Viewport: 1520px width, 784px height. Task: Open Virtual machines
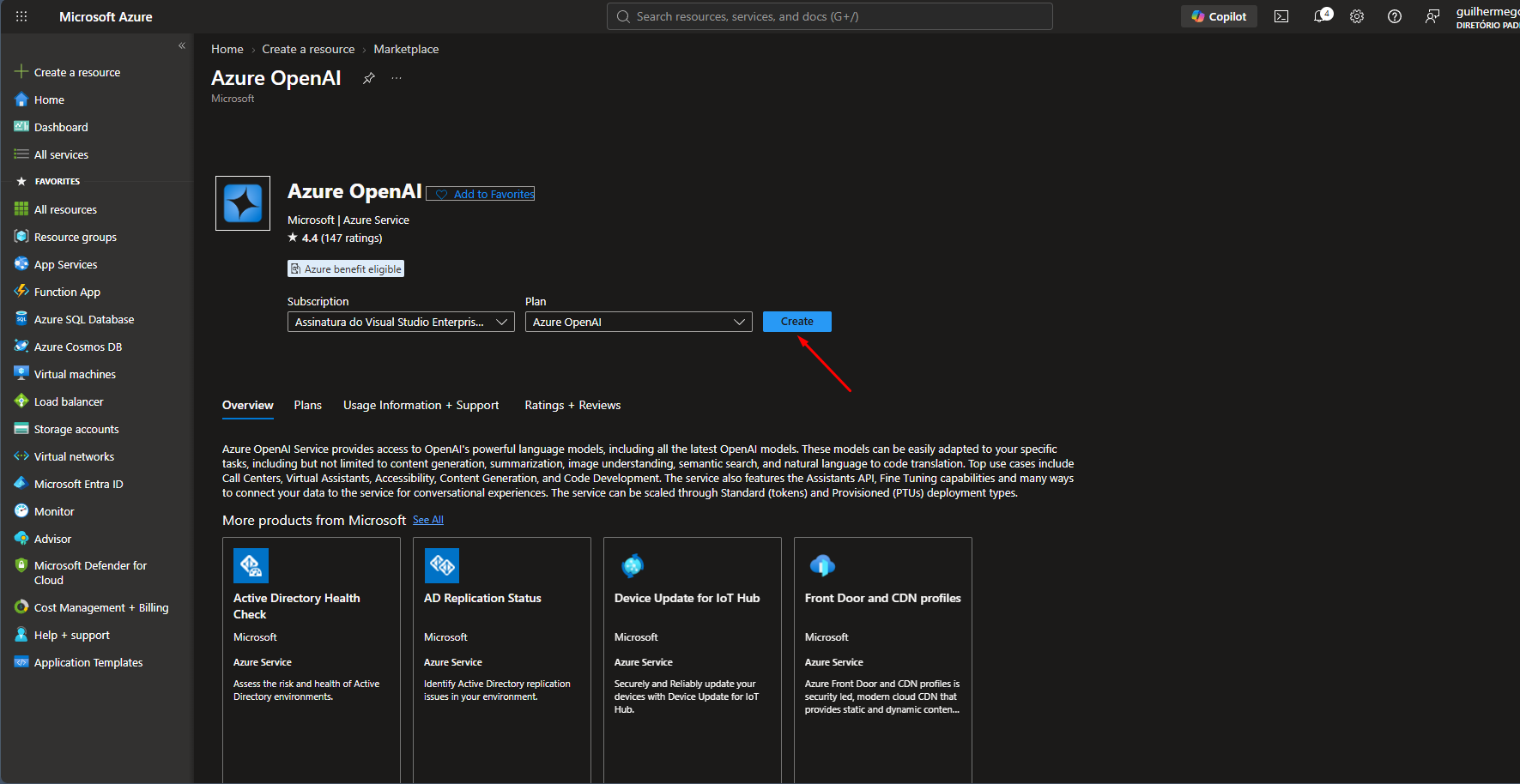pyautogui.click(x=75, y=374)
